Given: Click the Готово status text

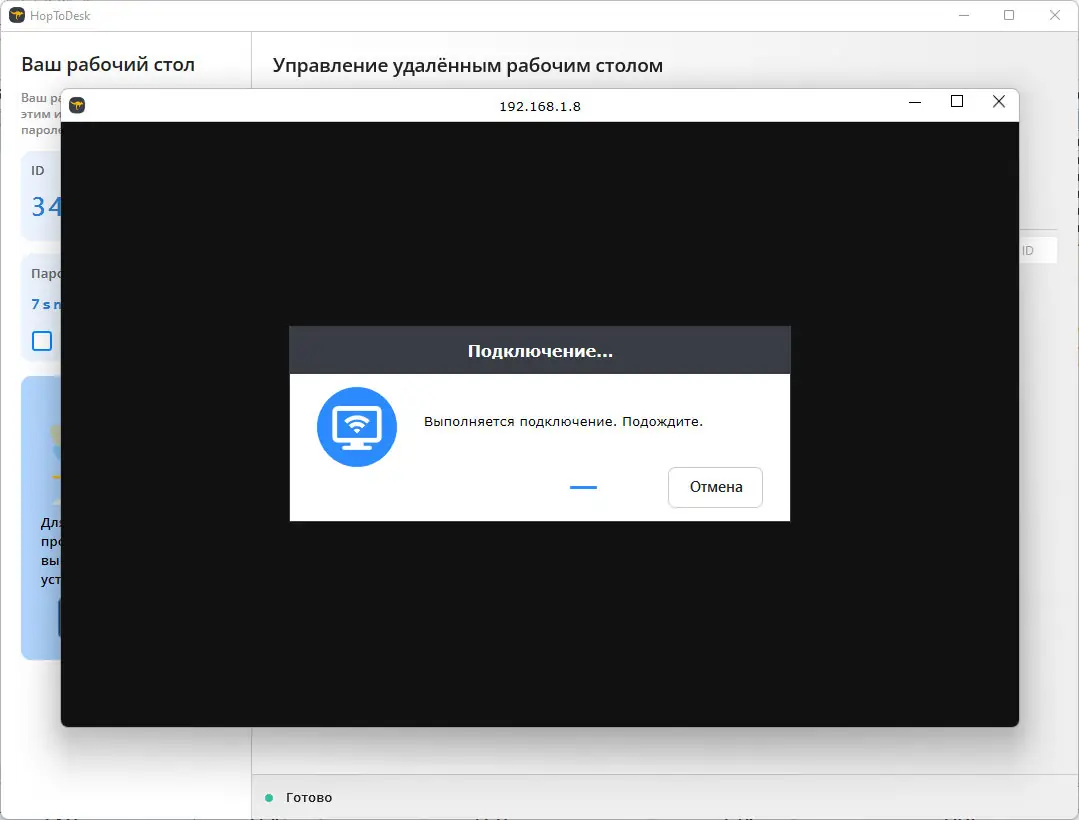Looking at the screenshot, I should click(309, 798).
